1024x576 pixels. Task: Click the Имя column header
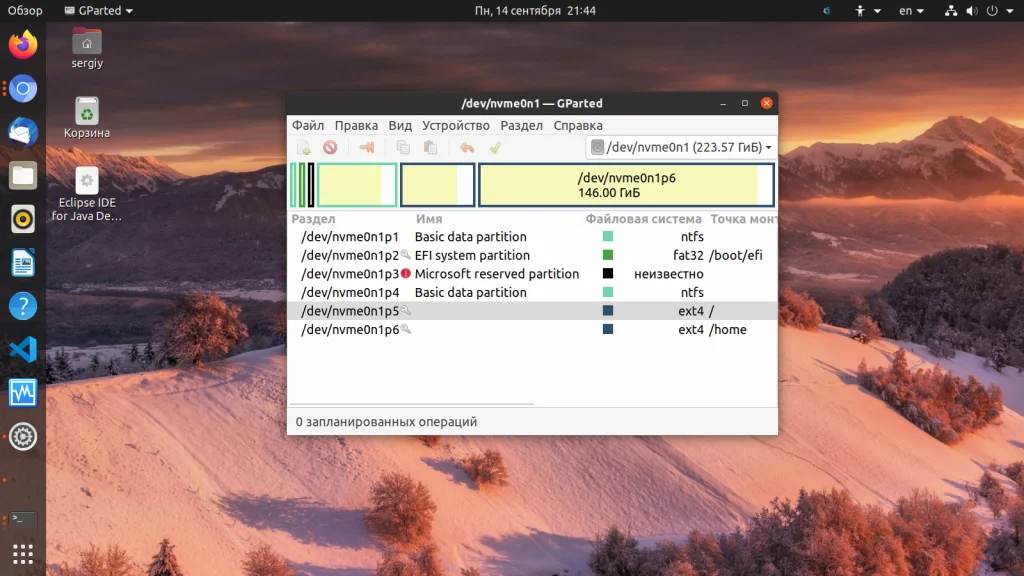coord(429,219)
